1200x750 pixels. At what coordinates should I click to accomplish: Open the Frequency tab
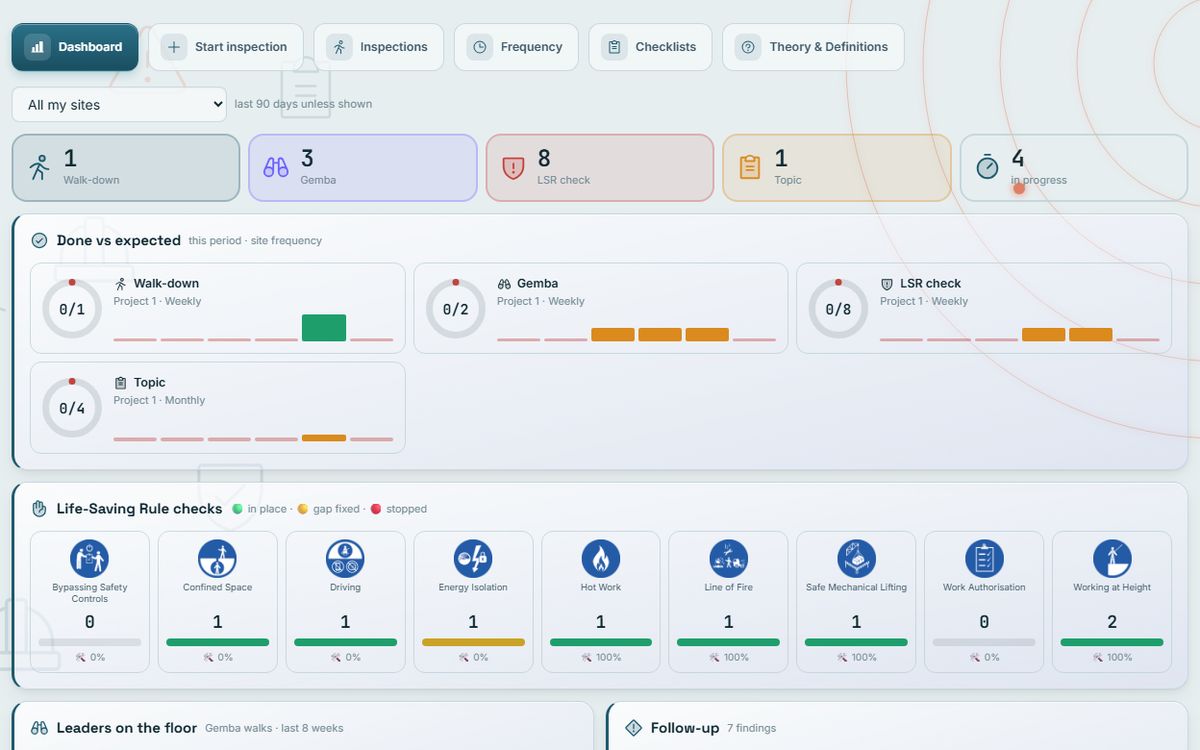[x=516, y=47]
